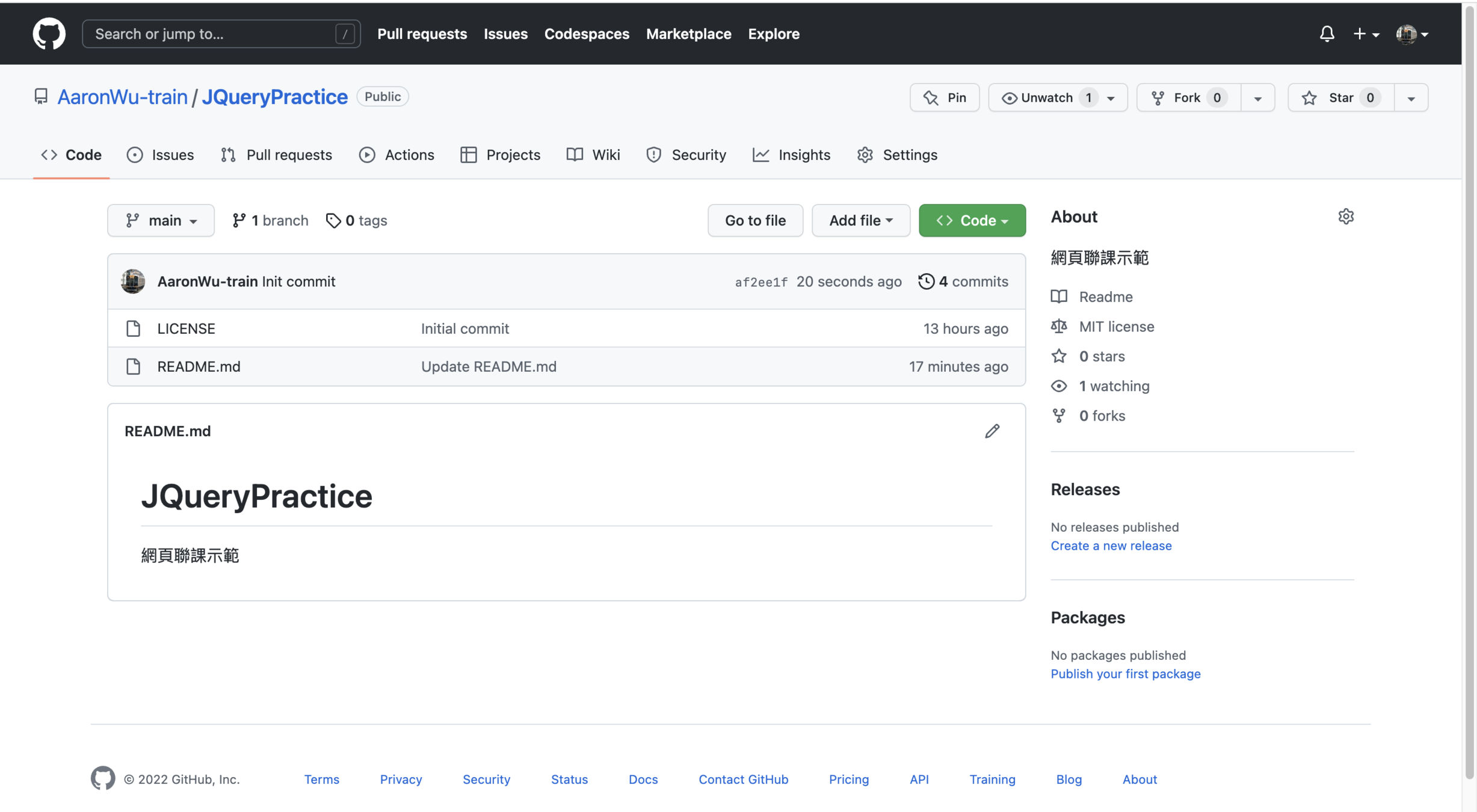Open the Init commit message
This screenshot has height=812, width=1477.
click(x=298, y=281)
